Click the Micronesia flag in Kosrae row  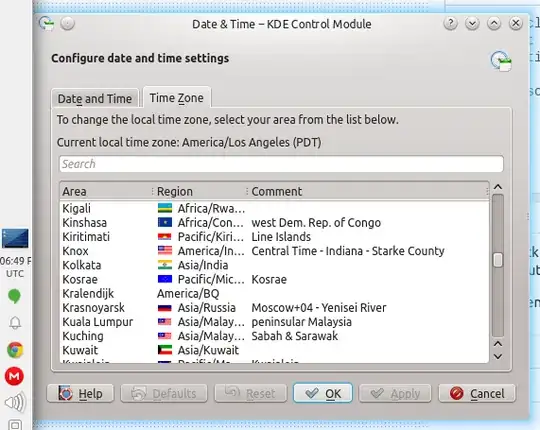[x=165, y=279]
